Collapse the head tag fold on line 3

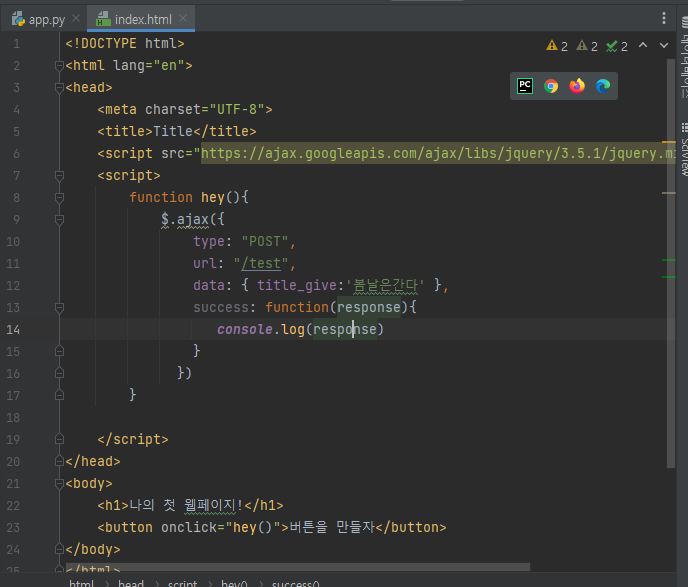tap(59, 88)
